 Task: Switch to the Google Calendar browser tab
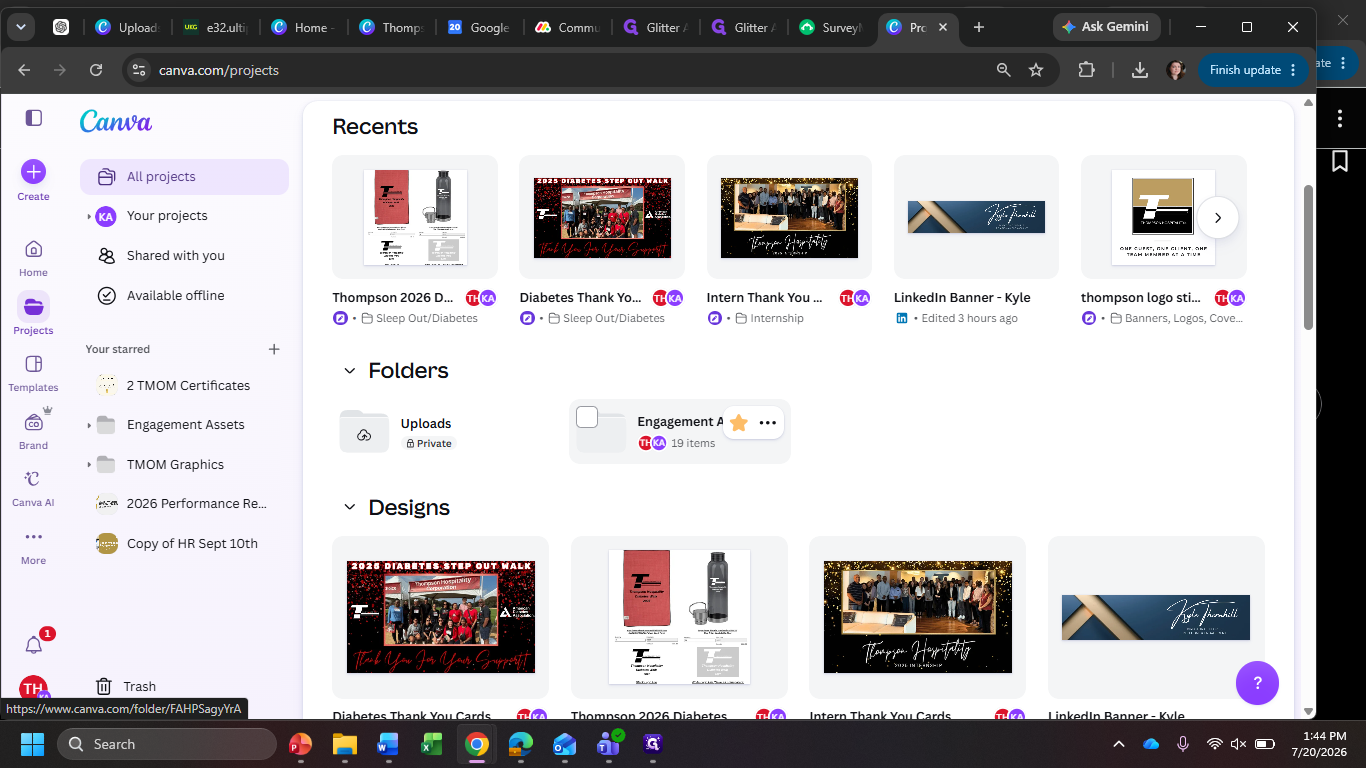click(x=477, y=27)
